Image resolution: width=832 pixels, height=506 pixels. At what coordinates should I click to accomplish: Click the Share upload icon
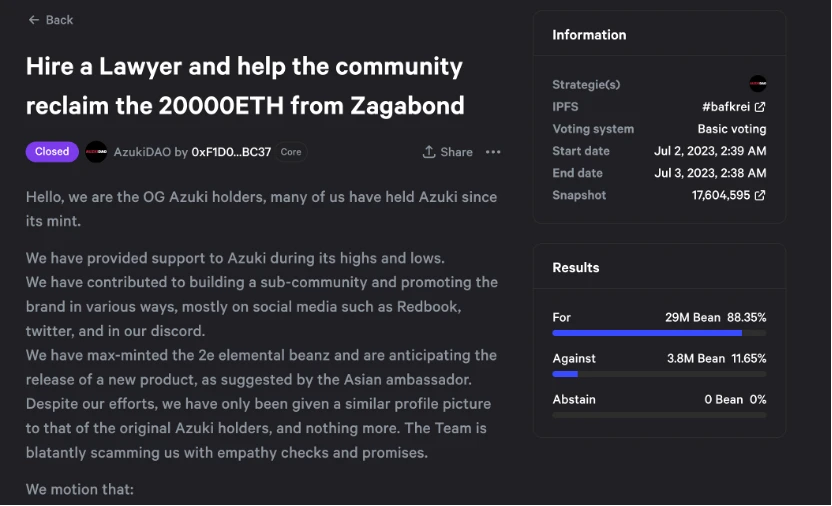429,152
